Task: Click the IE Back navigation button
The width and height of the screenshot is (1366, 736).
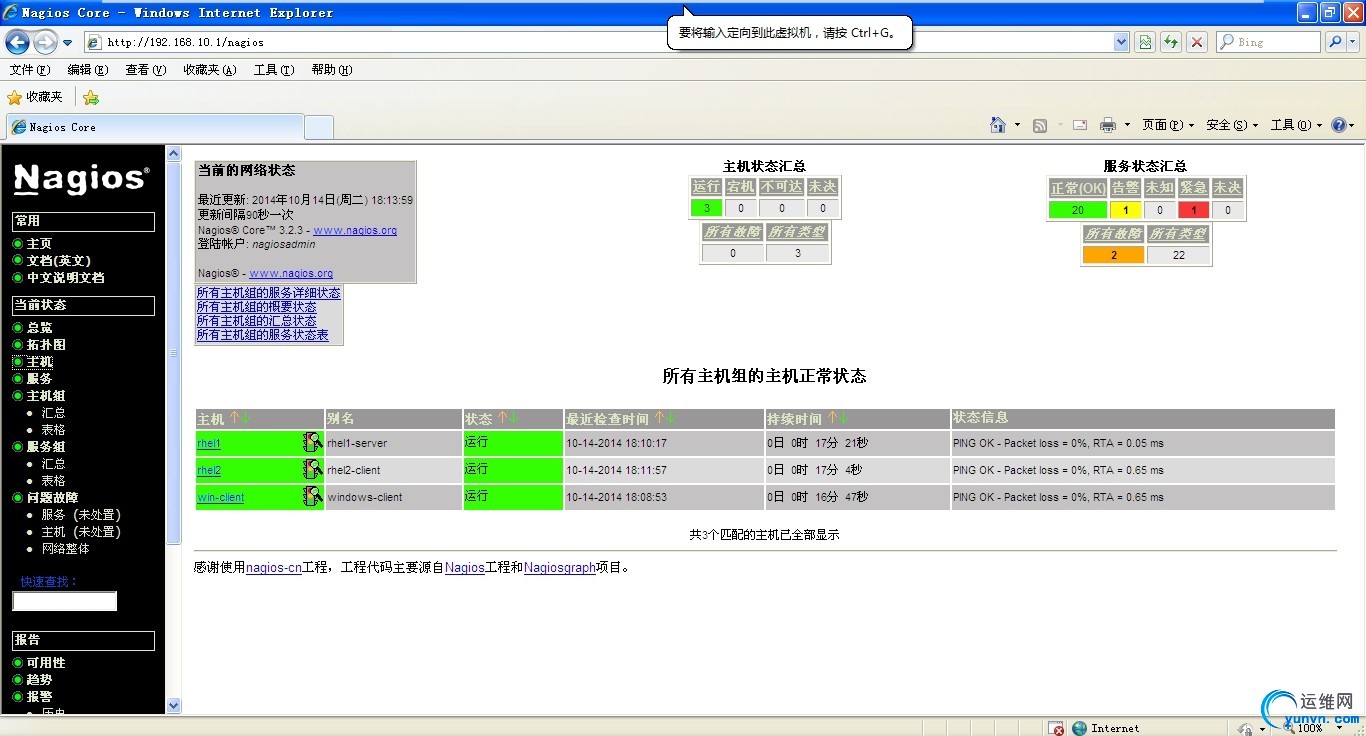Action: (17, 42)
